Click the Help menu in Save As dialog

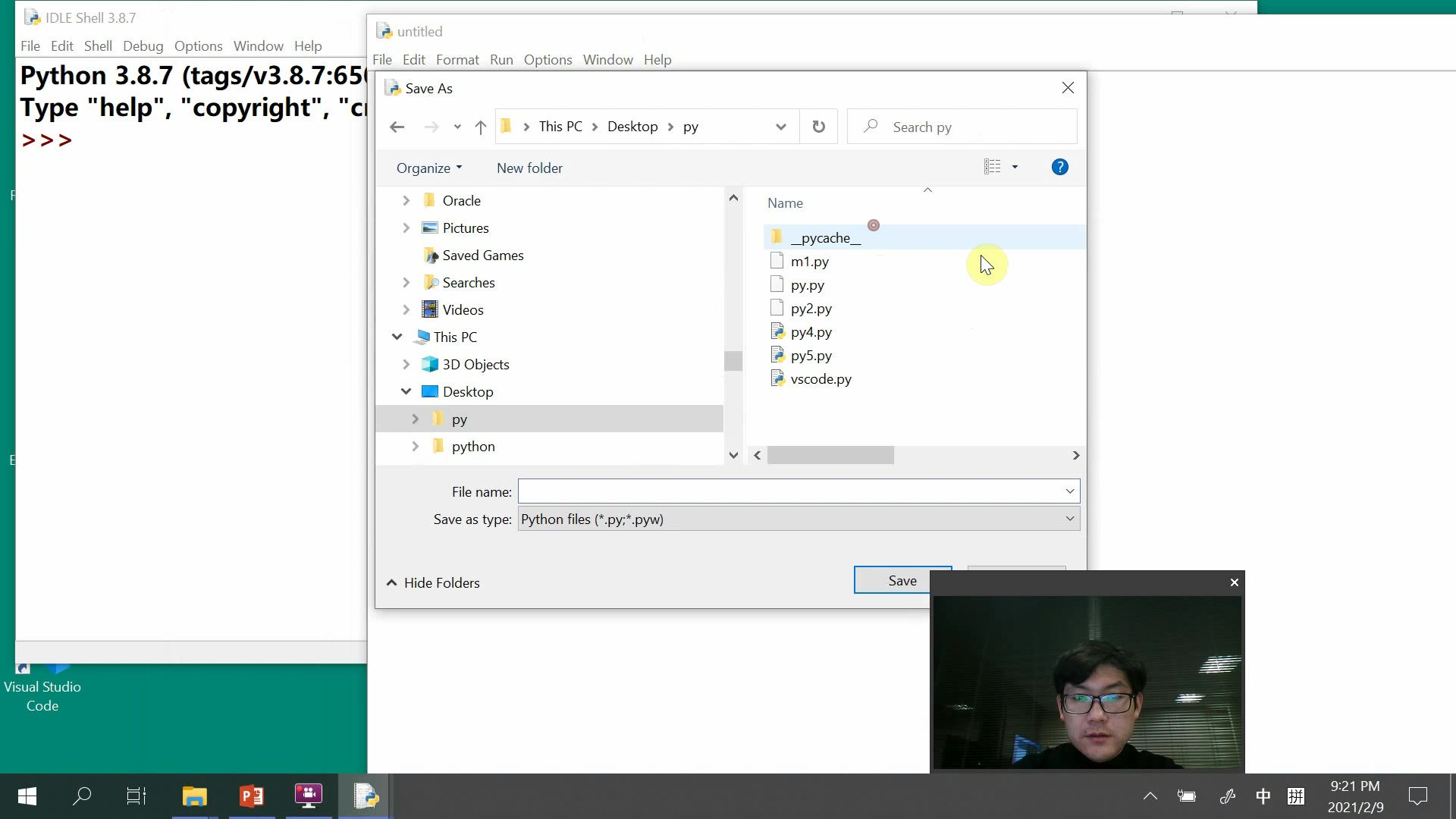pyautogui.click(x=1059, y=166)
